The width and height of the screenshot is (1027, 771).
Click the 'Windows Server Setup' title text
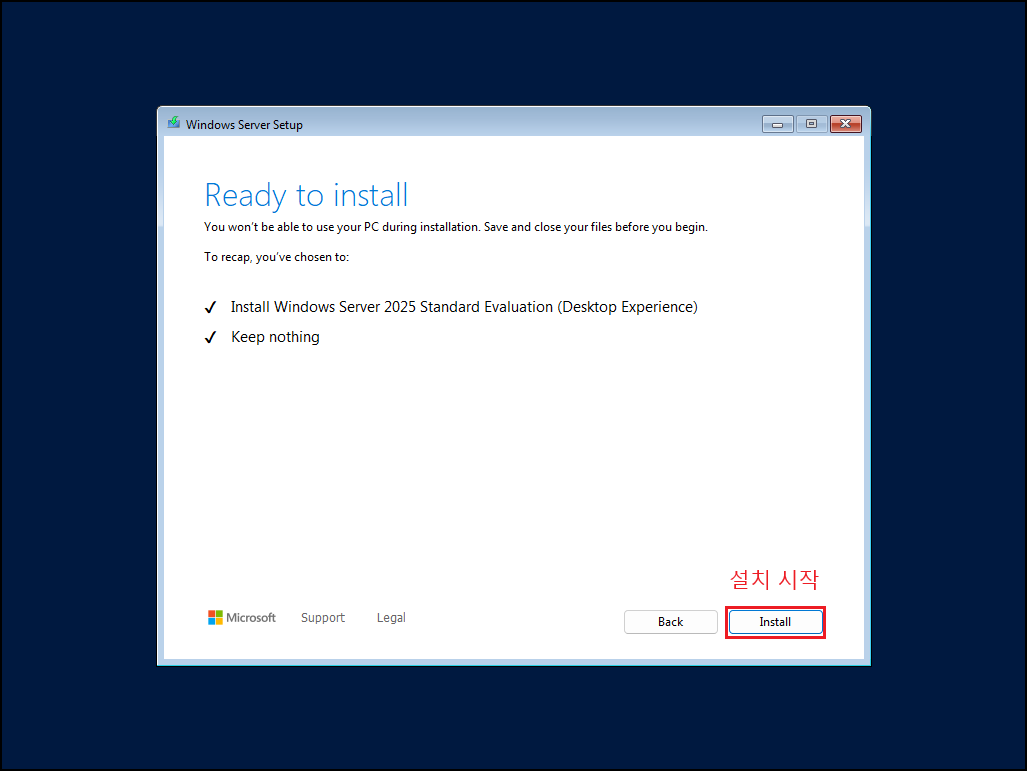click(244, 124)
